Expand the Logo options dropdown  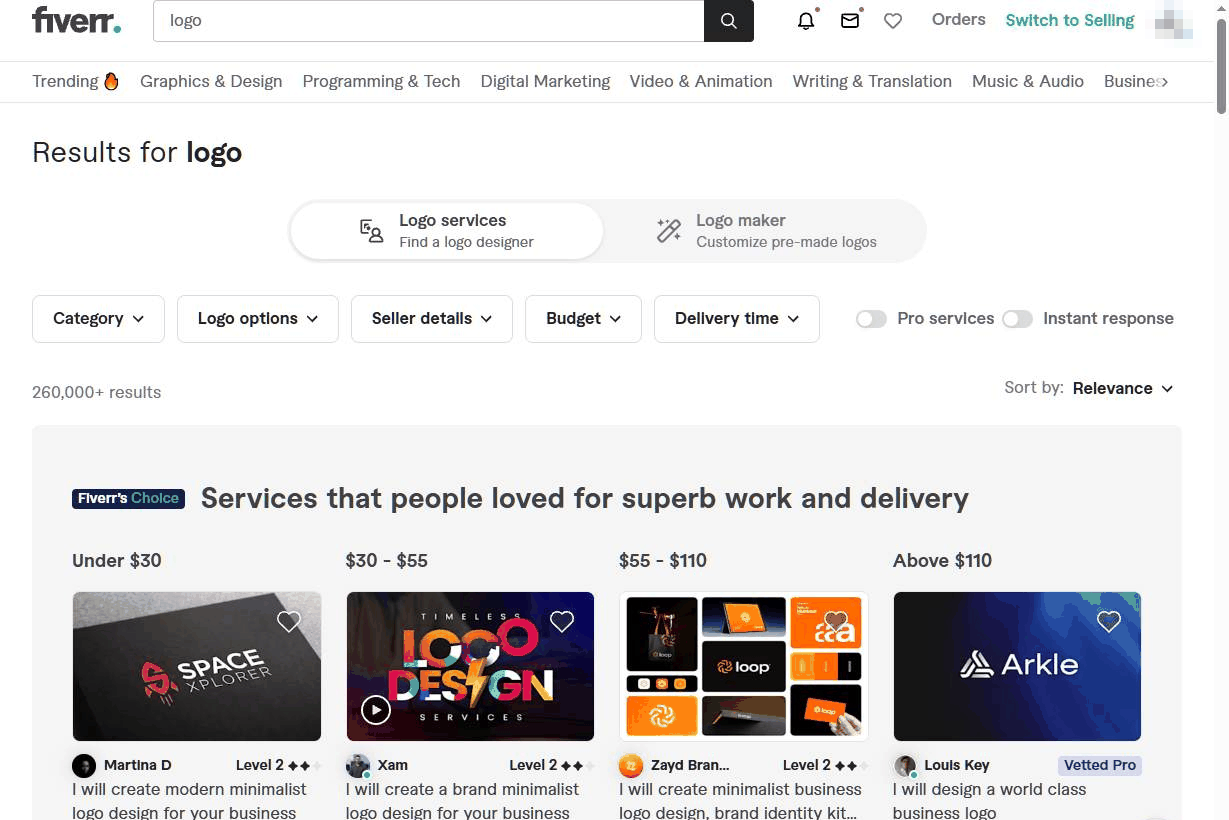pos(258,319)
